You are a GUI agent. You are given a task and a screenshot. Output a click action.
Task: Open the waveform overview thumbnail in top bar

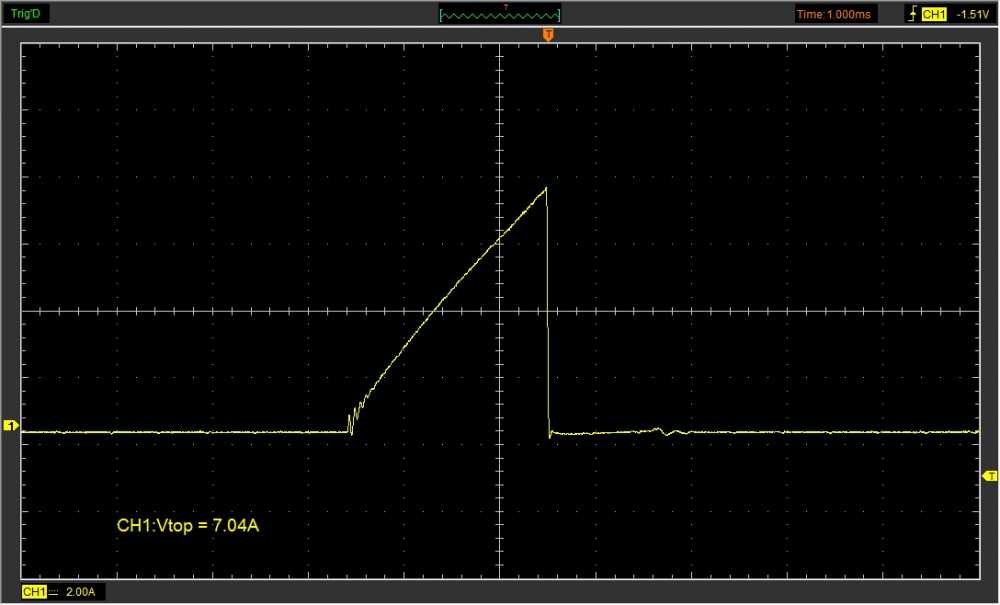(500, 15)
